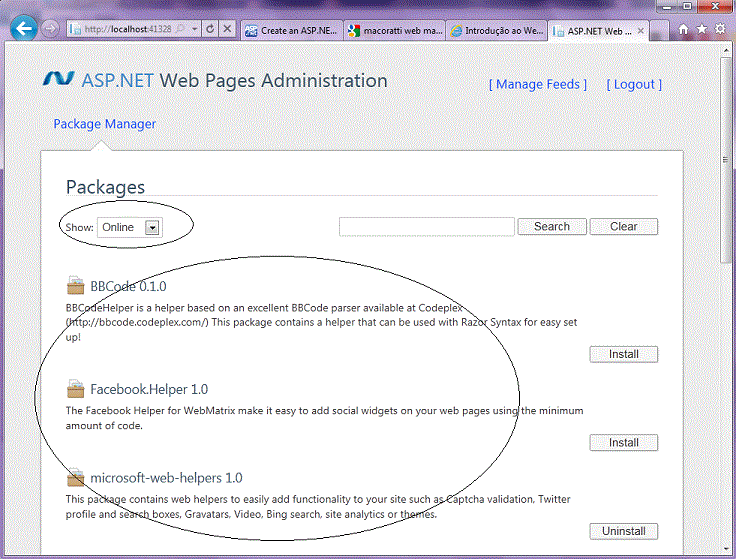
Task: Open Favorites with the star icon
Action: (x=702, y=29)
